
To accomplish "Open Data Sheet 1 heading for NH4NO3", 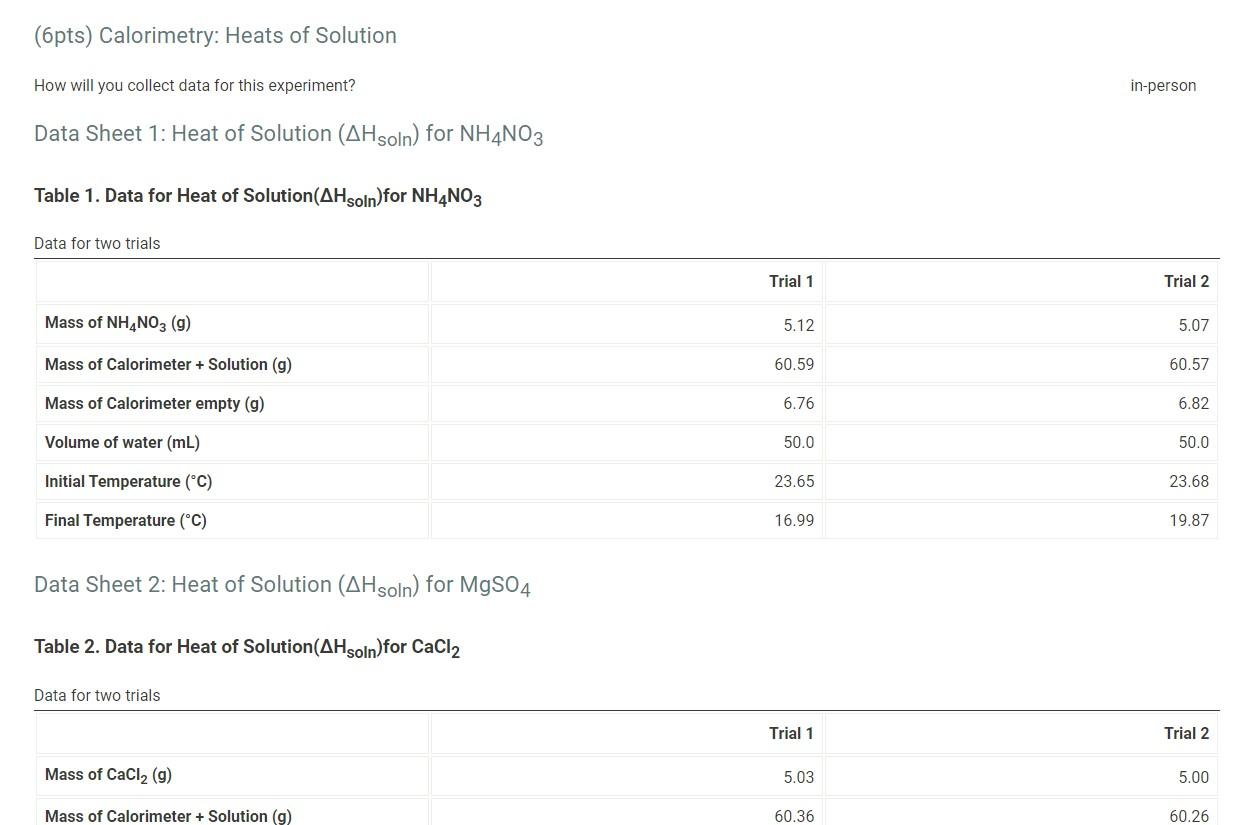I will [x=288, y=133].
